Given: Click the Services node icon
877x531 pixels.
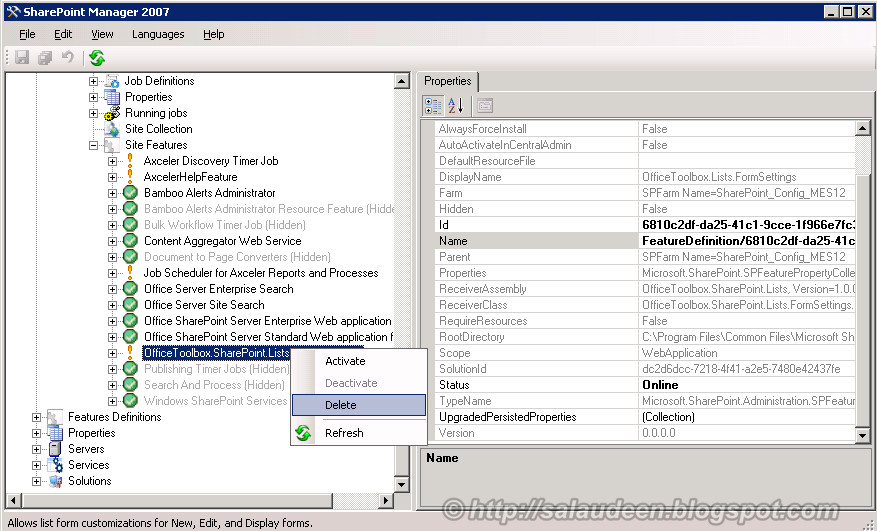Looking at the screenshot, I should pyautogui.click(x=55, y=465).
